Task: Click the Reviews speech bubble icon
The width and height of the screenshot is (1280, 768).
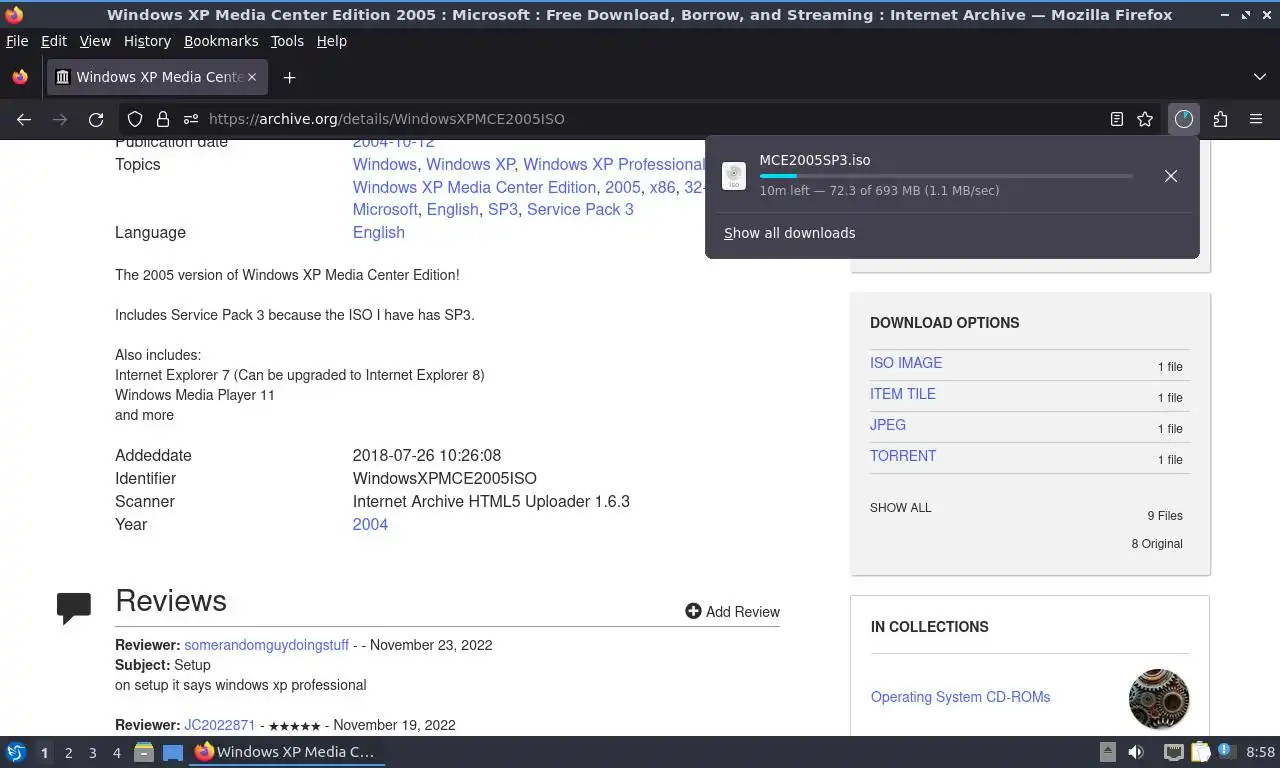Action: pos(74,608)
